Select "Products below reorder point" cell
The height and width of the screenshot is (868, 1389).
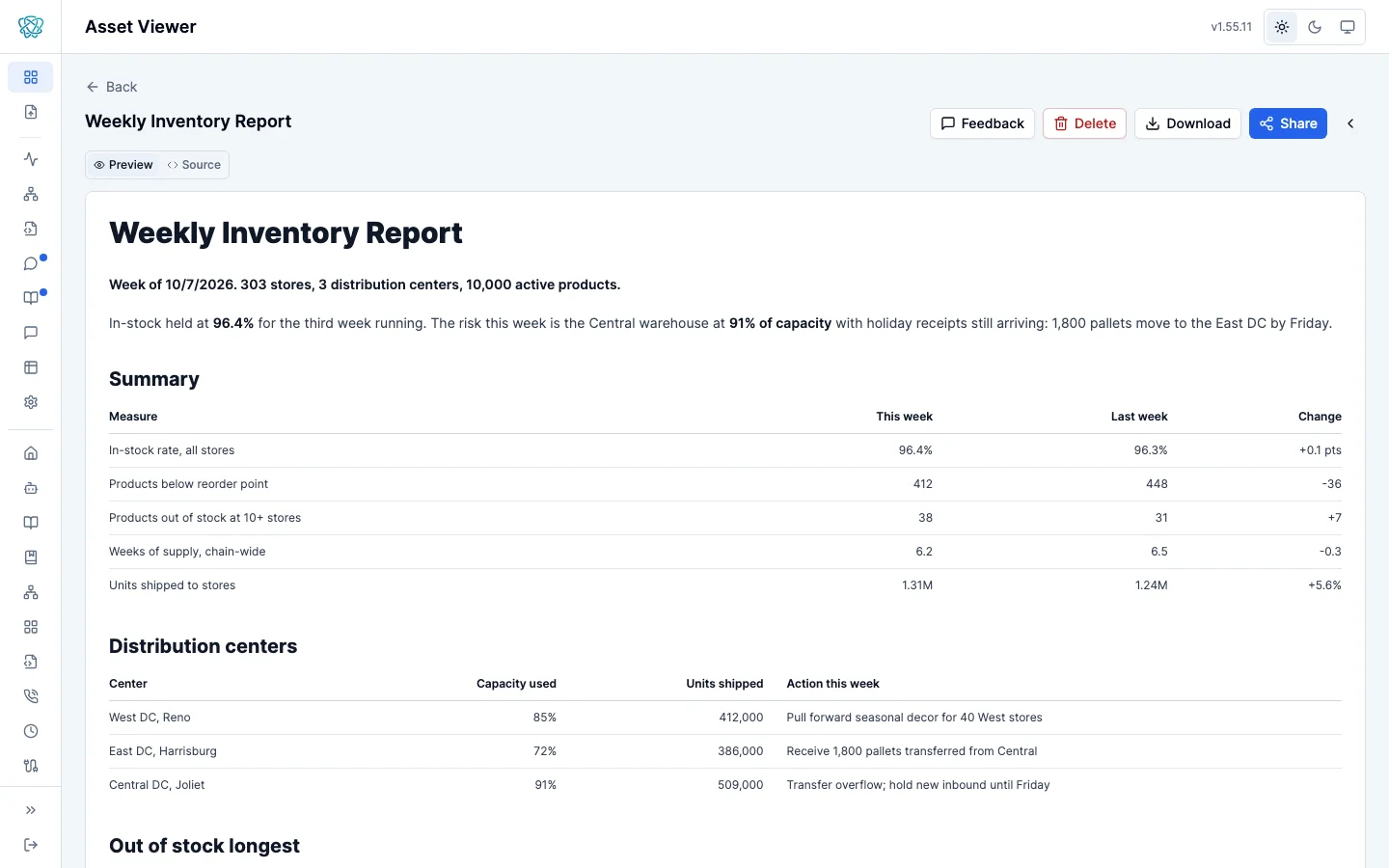[188, 484]
